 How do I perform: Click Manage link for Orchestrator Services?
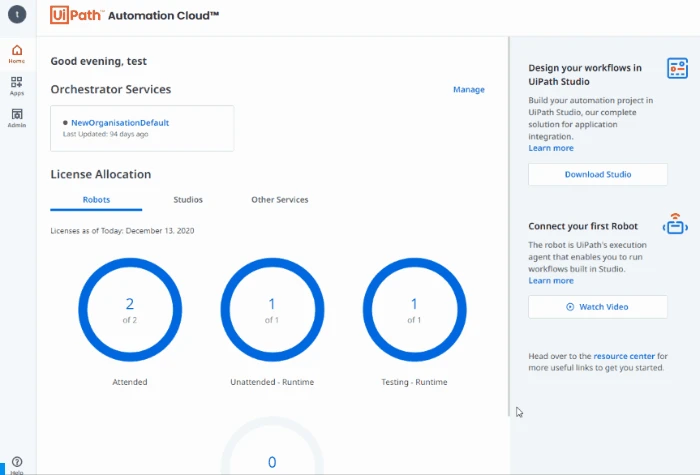coord(469,89)
